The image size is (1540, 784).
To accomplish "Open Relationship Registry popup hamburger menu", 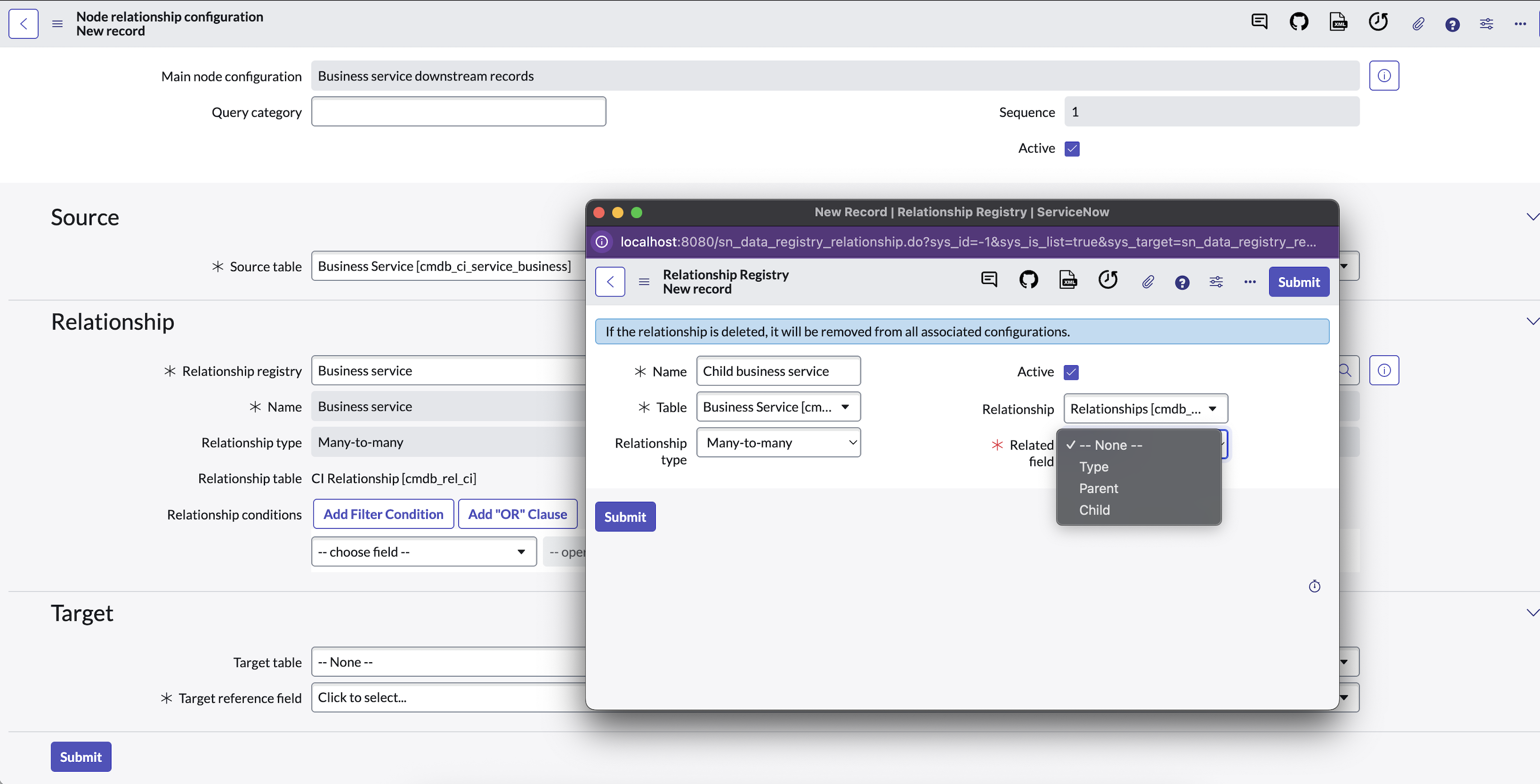I will pos(644,282).
